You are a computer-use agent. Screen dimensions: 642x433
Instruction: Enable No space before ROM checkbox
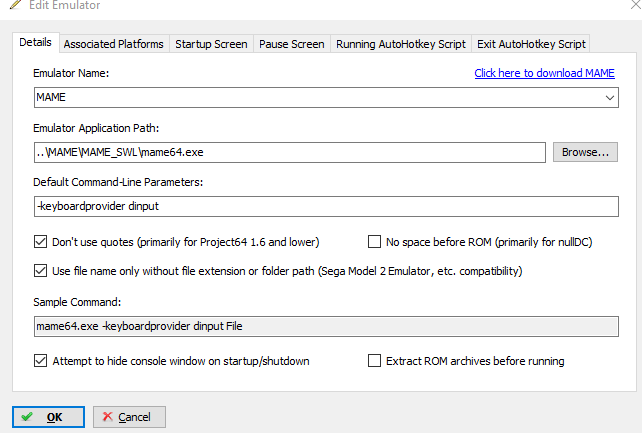pyautogui.click(x=374, y=242)
